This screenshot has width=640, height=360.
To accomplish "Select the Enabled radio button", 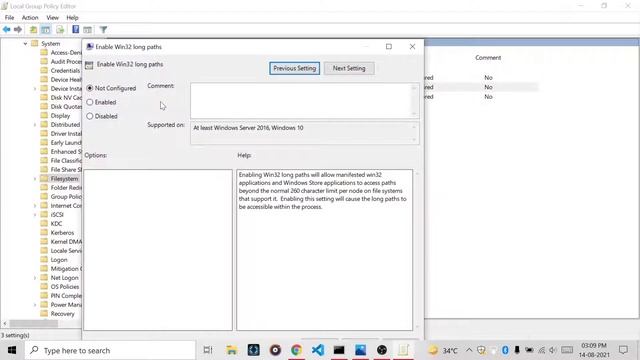I will (x=90, y=102).
